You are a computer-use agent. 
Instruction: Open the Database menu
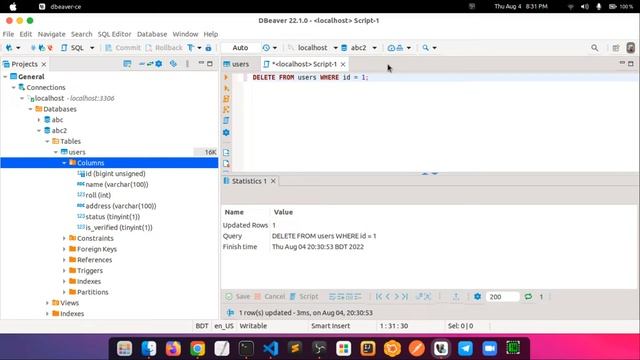pyautogui.click(x=152, y=34)
